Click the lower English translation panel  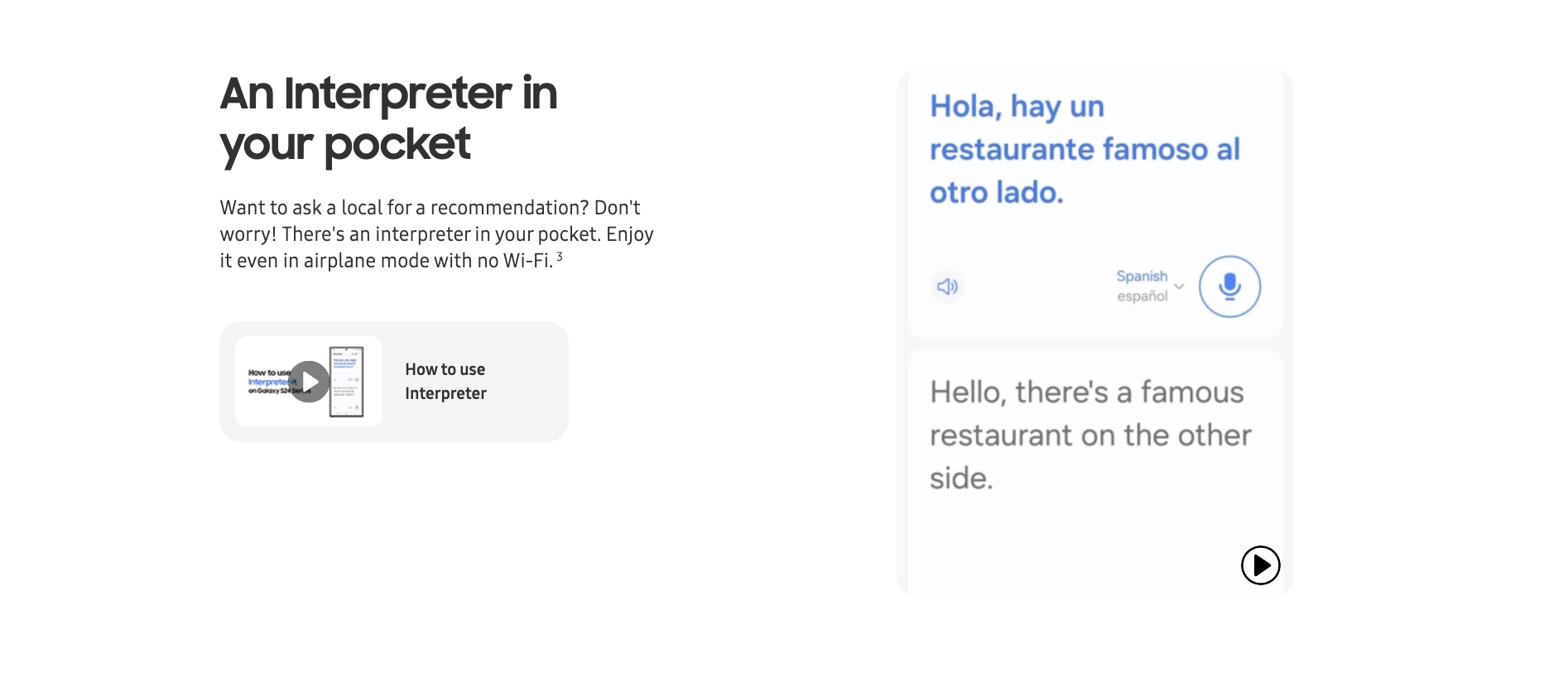1094,472
